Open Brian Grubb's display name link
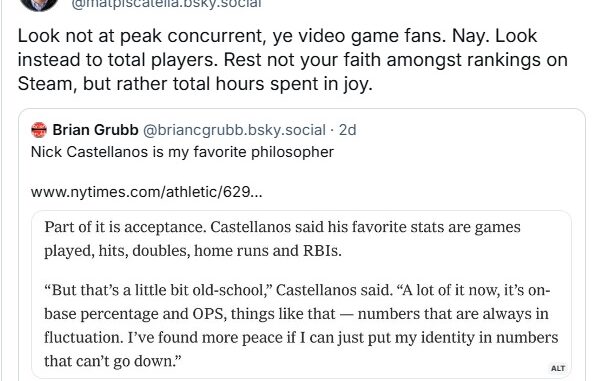This screenshot has width=599, height=381. (x=96, y=130)
